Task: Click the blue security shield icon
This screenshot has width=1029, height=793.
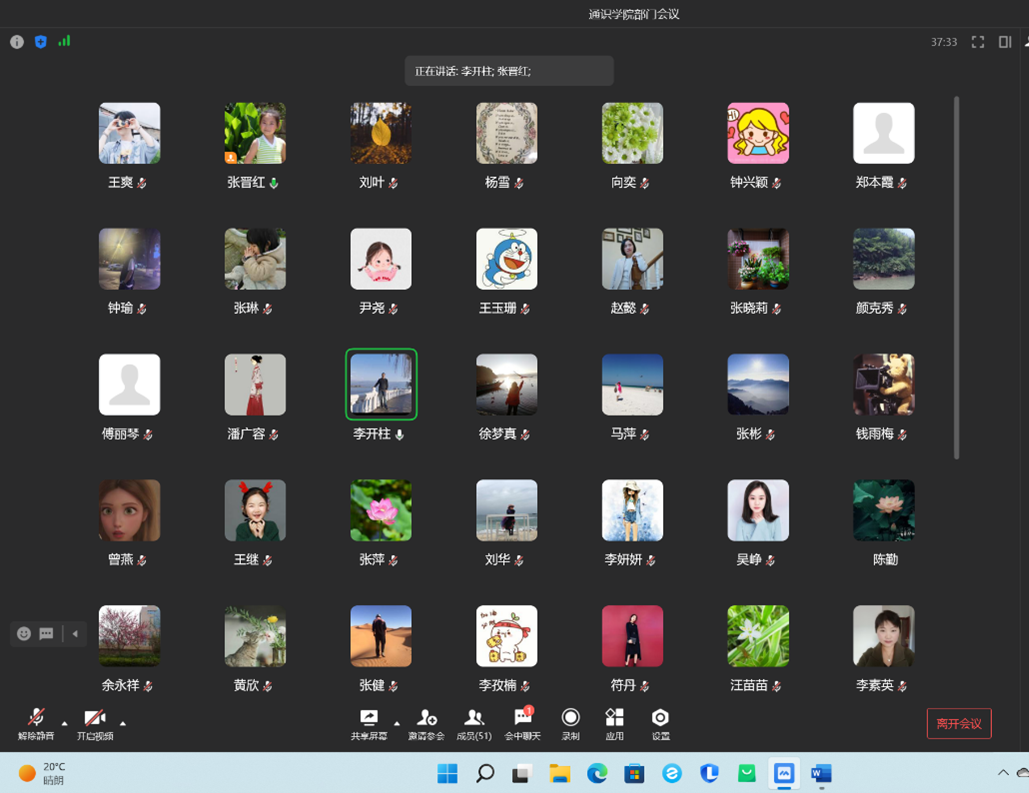Action: click(x=41, y=42)
